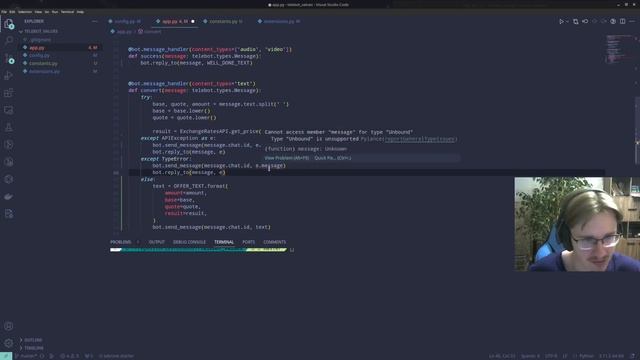
Task: Open editor More Actions ellipsis
Action: click(632, 21)
